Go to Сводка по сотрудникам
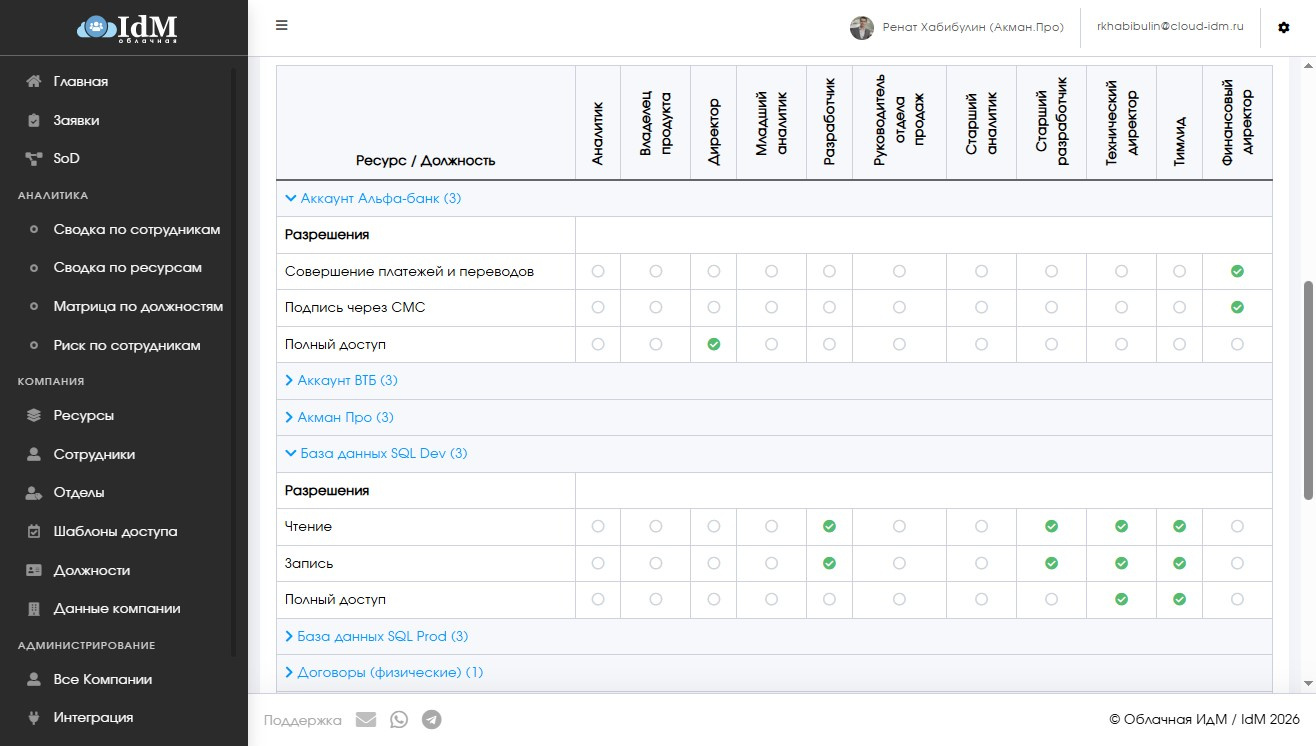This screenshot has height=746, width=1316. click(136, 230)
